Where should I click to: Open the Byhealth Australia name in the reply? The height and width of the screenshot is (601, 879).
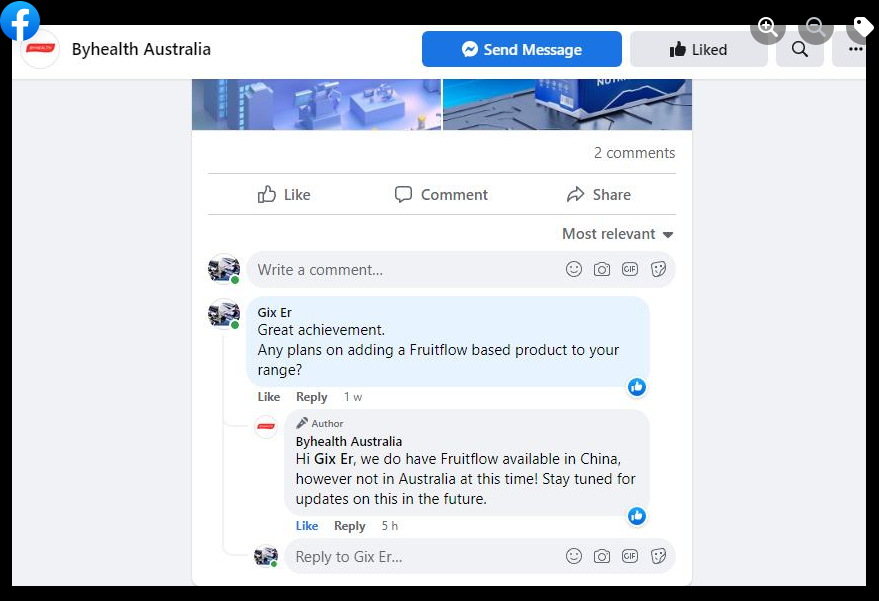click(349, 442)
